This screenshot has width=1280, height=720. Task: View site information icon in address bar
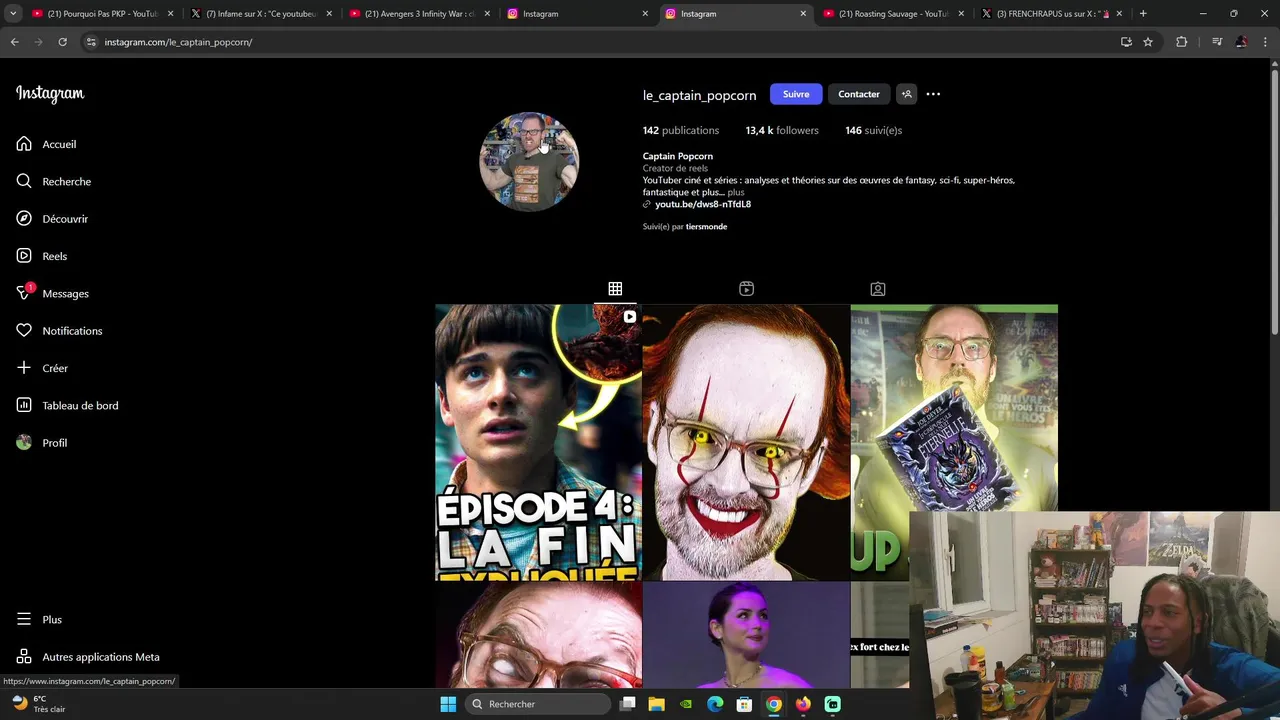pos(91,42)
